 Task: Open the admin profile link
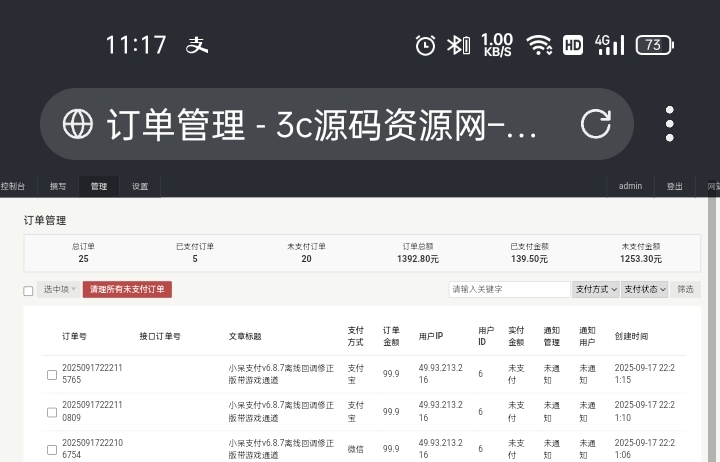pyautogui.click(x=630, y=186)
